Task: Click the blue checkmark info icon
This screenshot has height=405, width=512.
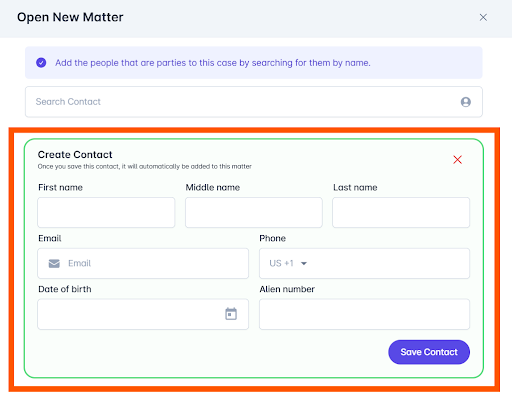Action: (41, 63)
